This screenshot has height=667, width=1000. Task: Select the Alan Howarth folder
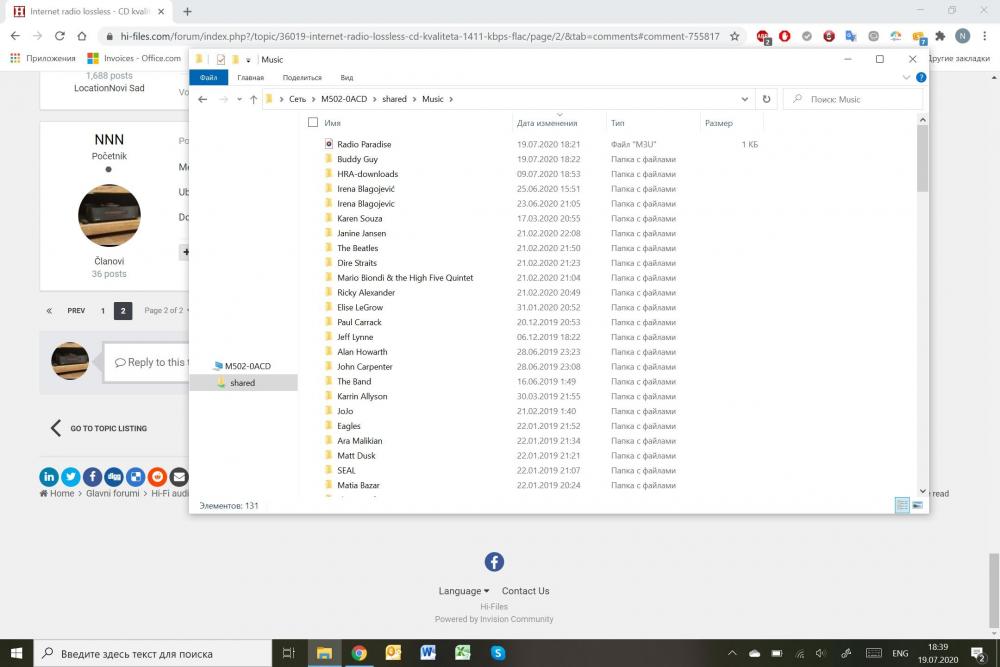tap(362, 351)
